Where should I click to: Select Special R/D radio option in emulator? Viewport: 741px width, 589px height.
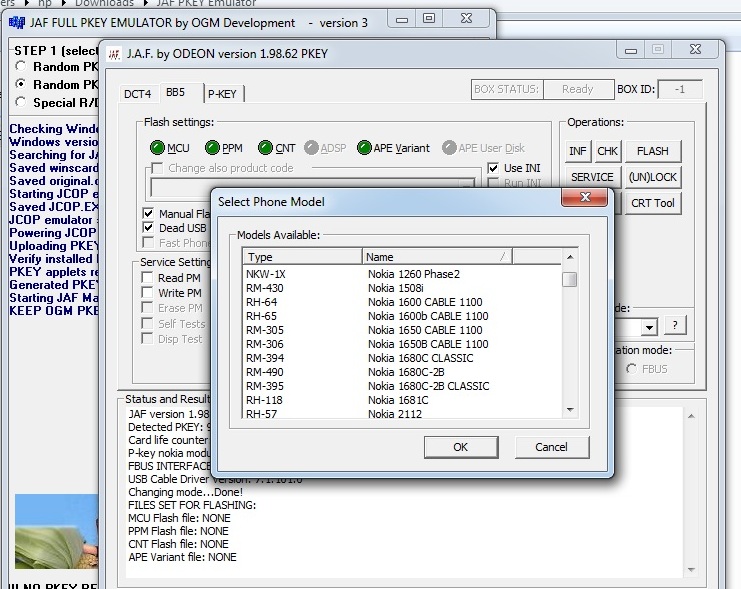pos(20,102)
